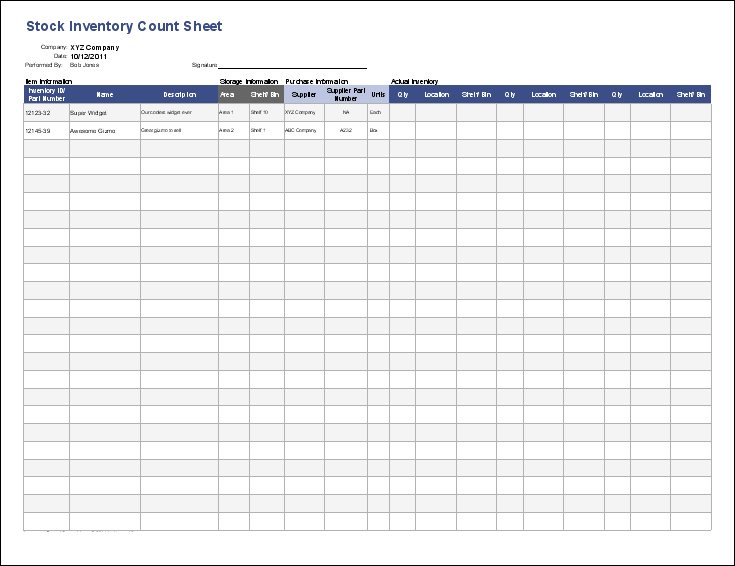Select the Purchase Information section heading
735x566 pixels.
317,82
